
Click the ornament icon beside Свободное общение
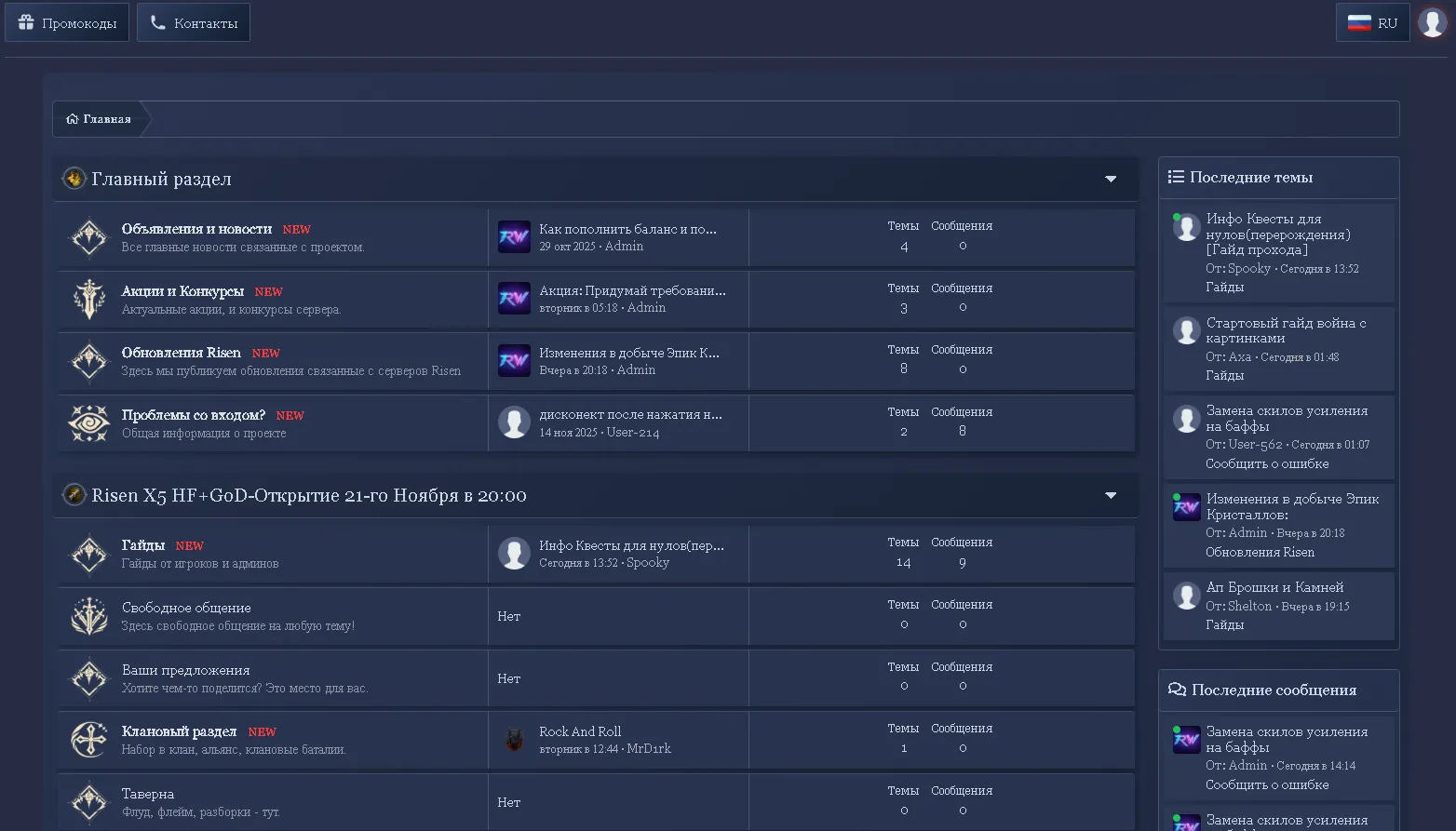click(x=89, y=616)
